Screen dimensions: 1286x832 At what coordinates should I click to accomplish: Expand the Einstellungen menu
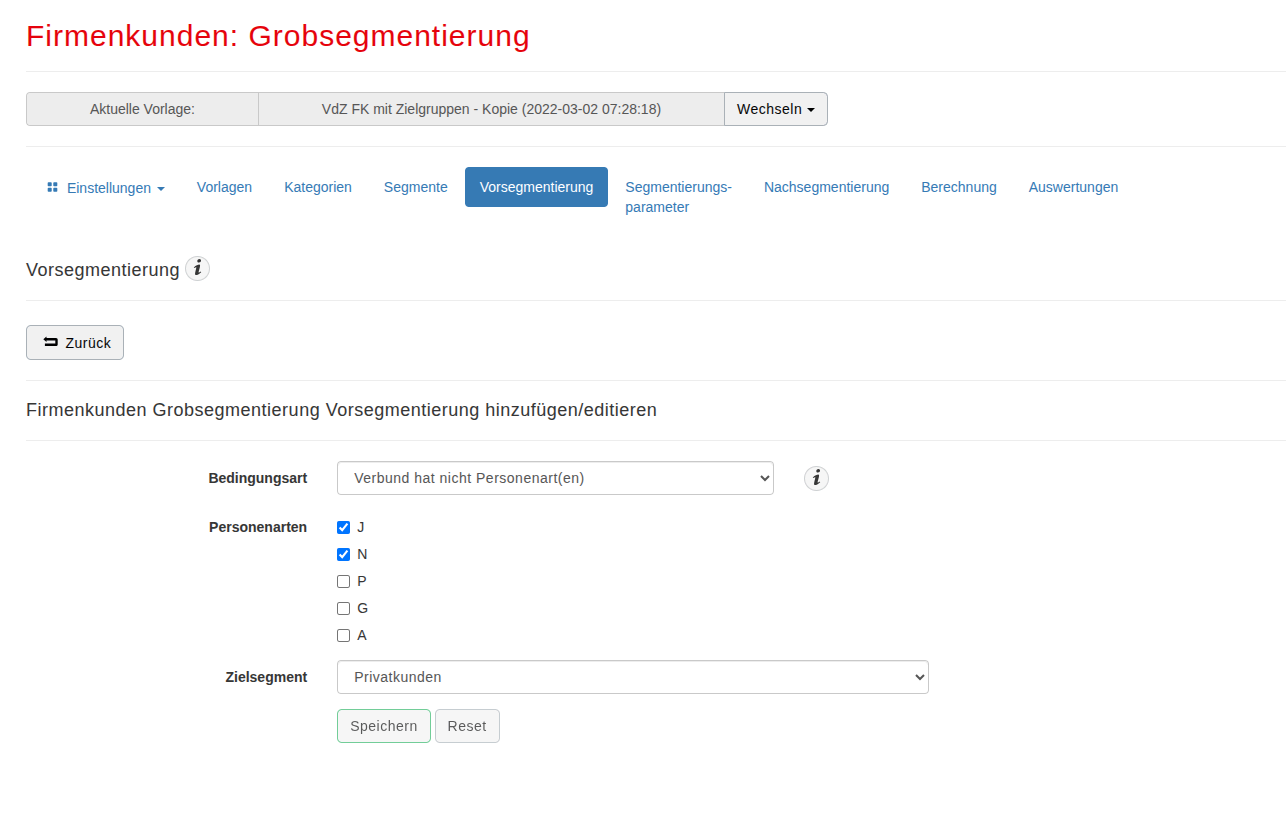[x=106, y=187]
